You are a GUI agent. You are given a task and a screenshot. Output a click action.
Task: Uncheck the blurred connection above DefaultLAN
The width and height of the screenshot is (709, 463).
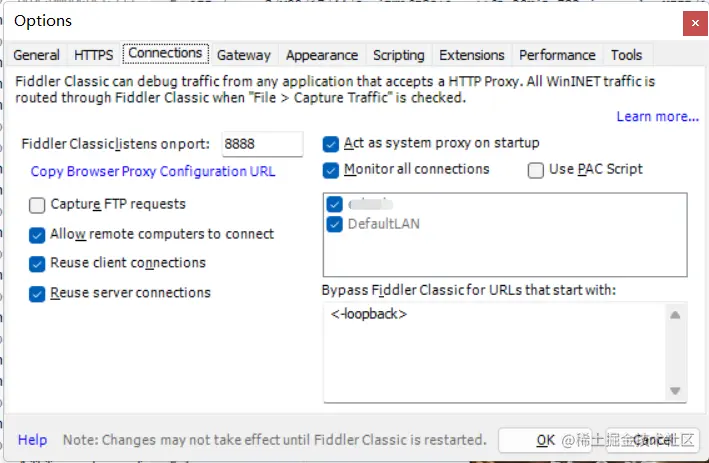click(x=335, y=204)
